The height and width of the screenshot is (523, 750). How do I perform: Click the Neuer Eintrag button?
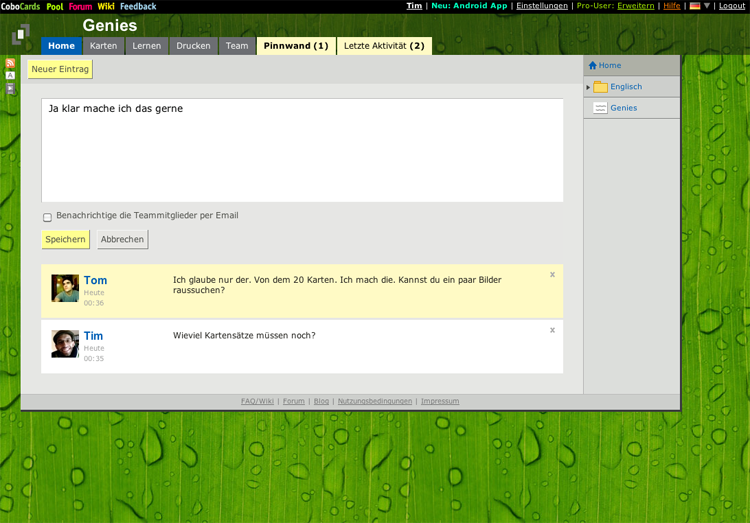coord(61,69)
